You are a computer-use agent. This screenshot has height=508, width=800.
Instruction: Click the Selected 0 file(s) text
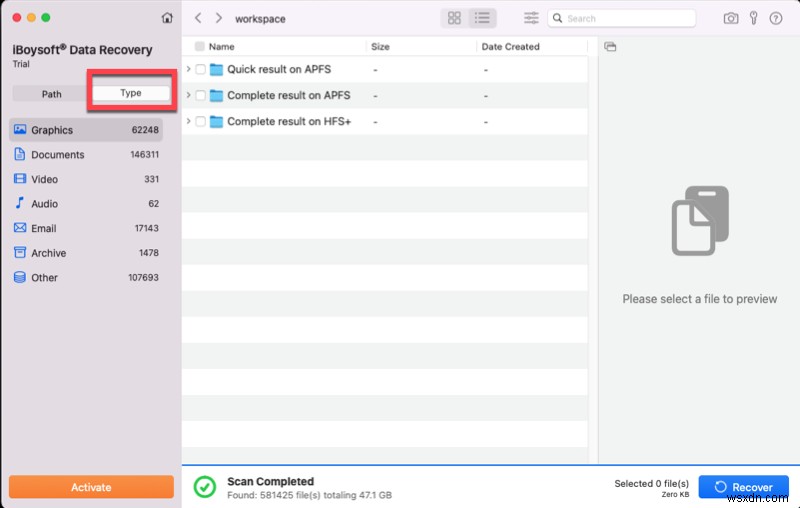click(652, 483)
